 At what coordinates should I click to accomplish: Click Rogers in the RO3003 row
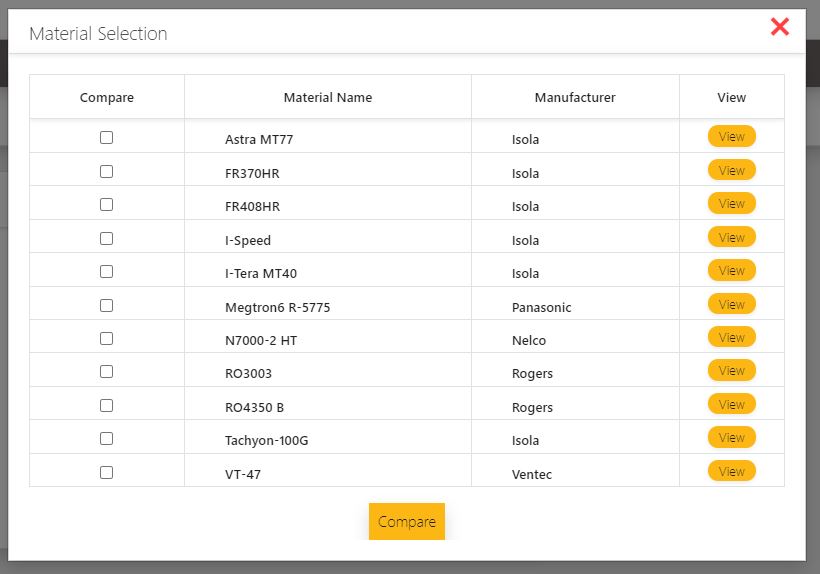pos(532,374)
